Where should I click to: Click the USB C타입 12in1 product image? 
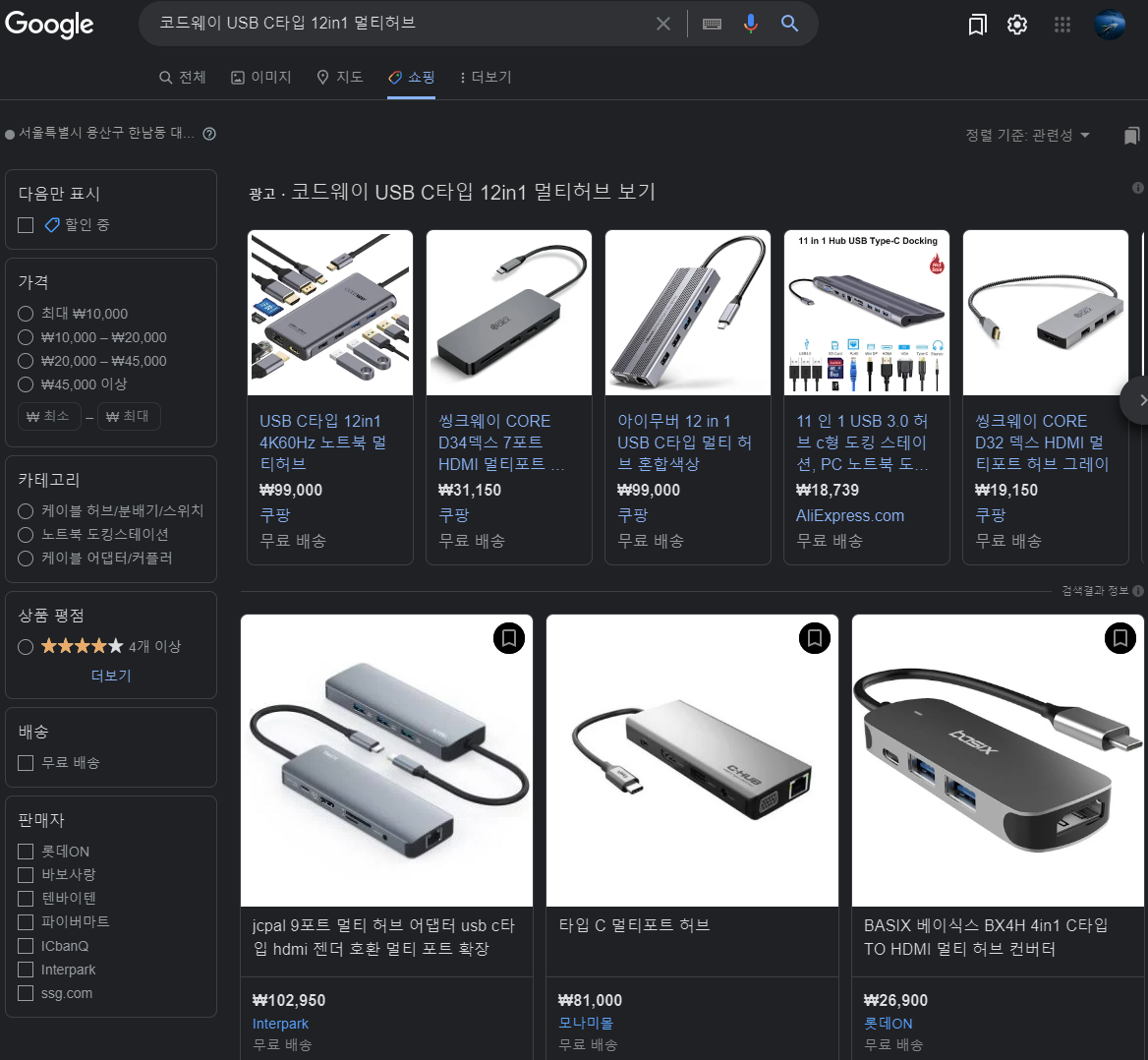(330, 313)
